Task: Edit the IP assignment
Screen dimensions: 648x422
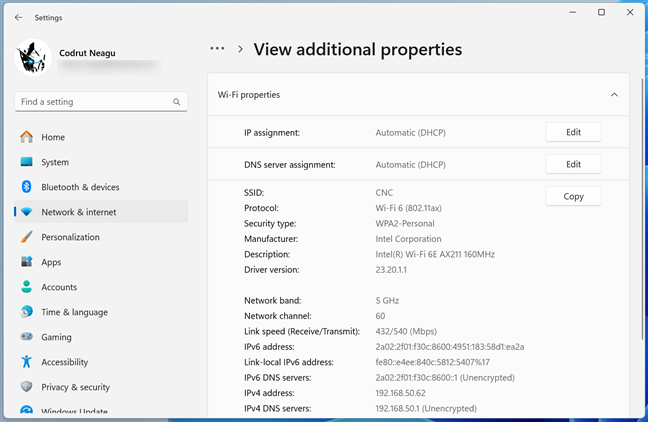Action: click(573, 132)
